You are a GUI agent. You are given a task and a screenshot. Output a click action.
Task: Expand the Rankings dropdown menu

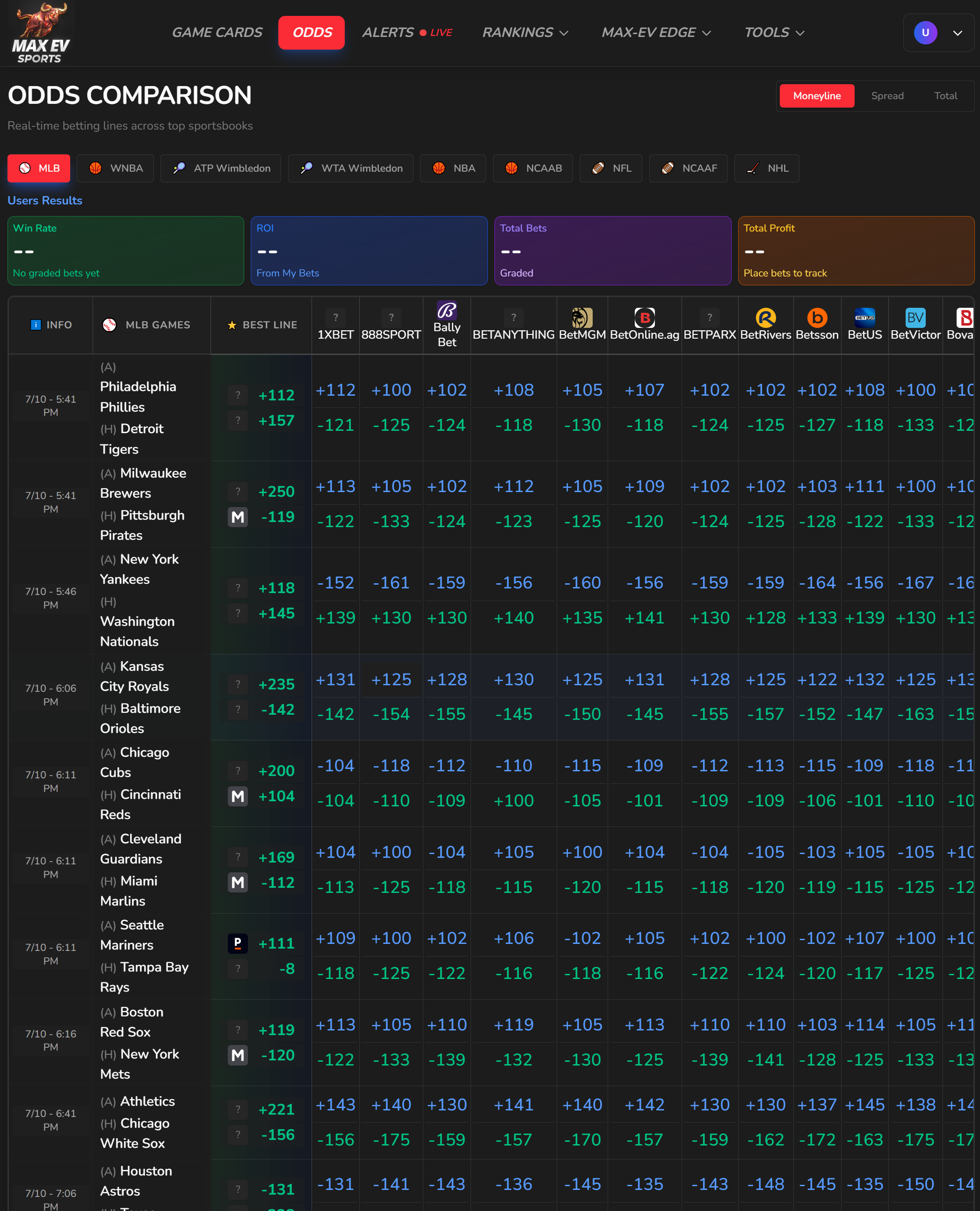[525, 33]
